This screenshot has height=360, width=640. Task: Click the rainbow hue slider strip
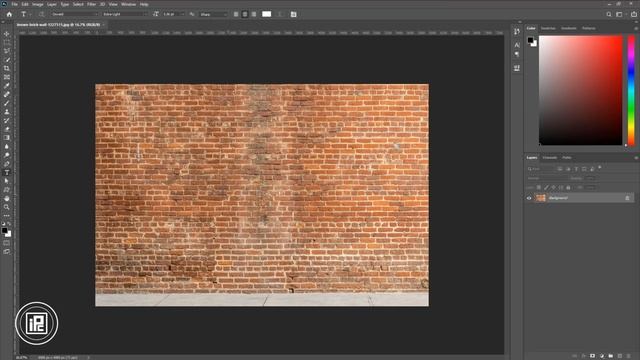coord(631,91)
